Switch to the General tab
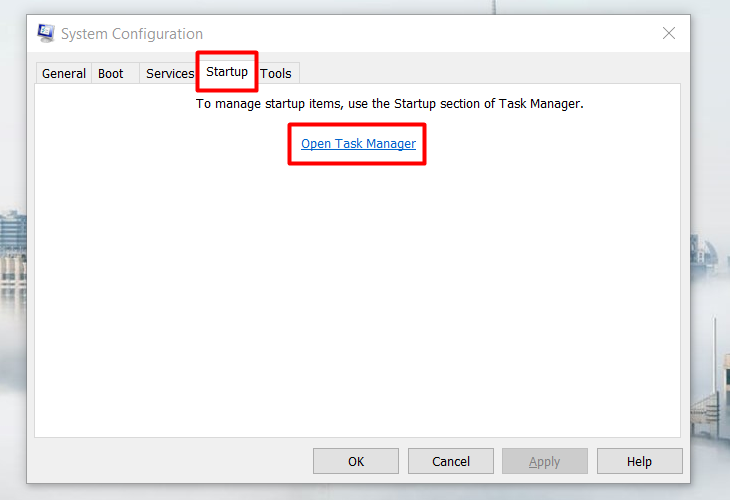Viewport: 730px width, 500px height. tap(64, 74)
